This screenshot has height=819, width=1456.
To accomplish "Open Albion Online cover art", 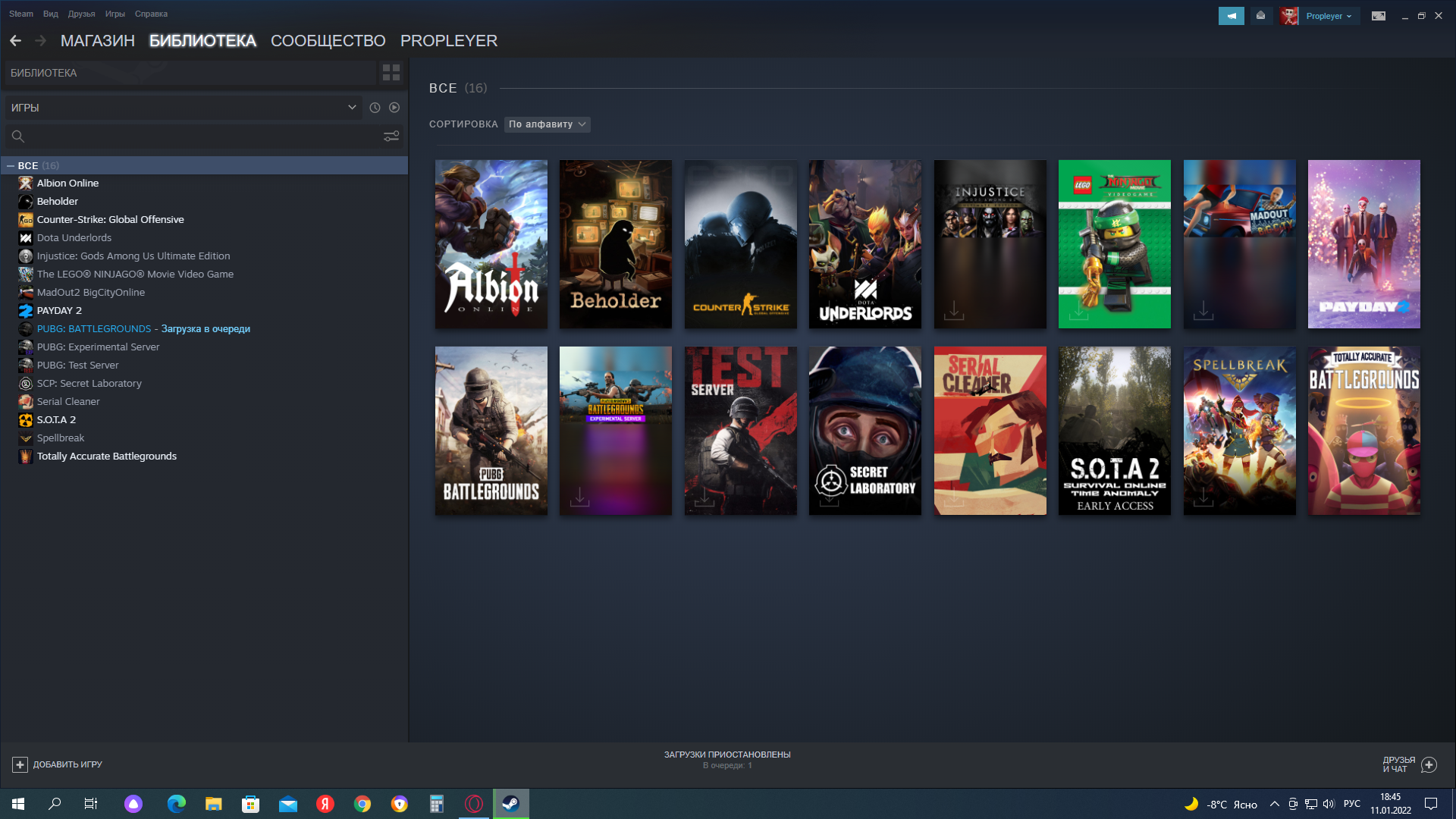I will (491, 244).
